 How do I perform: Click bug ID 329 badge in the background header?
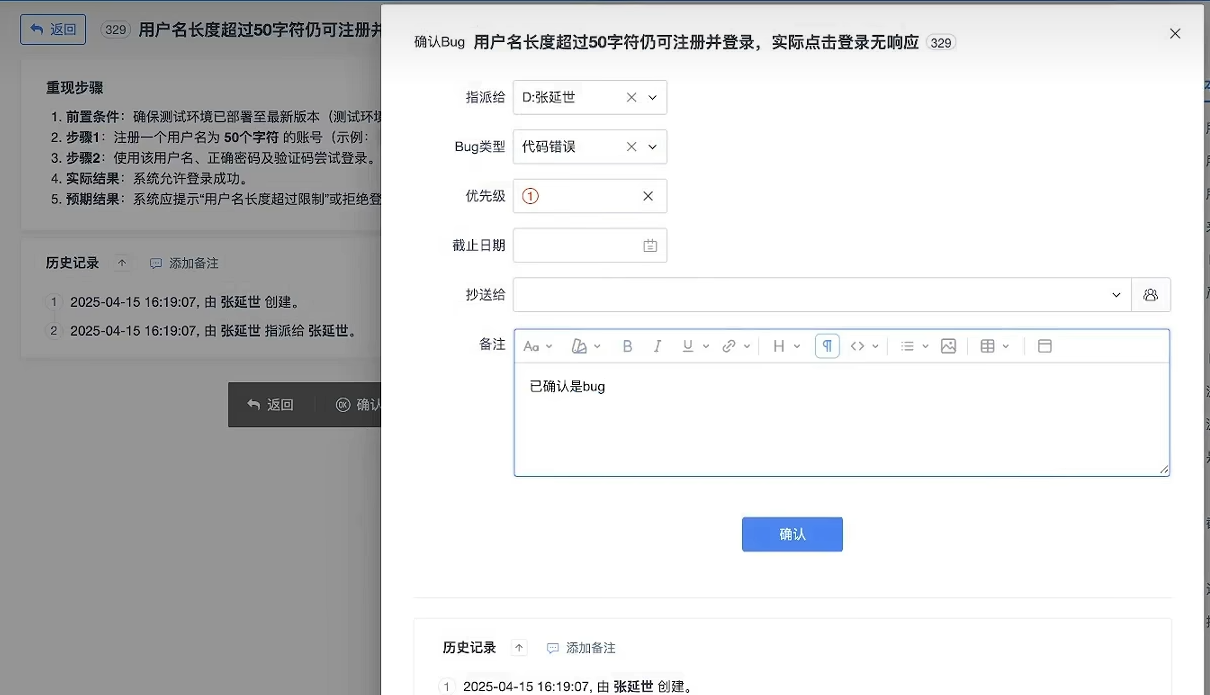(x=116, y=30)
